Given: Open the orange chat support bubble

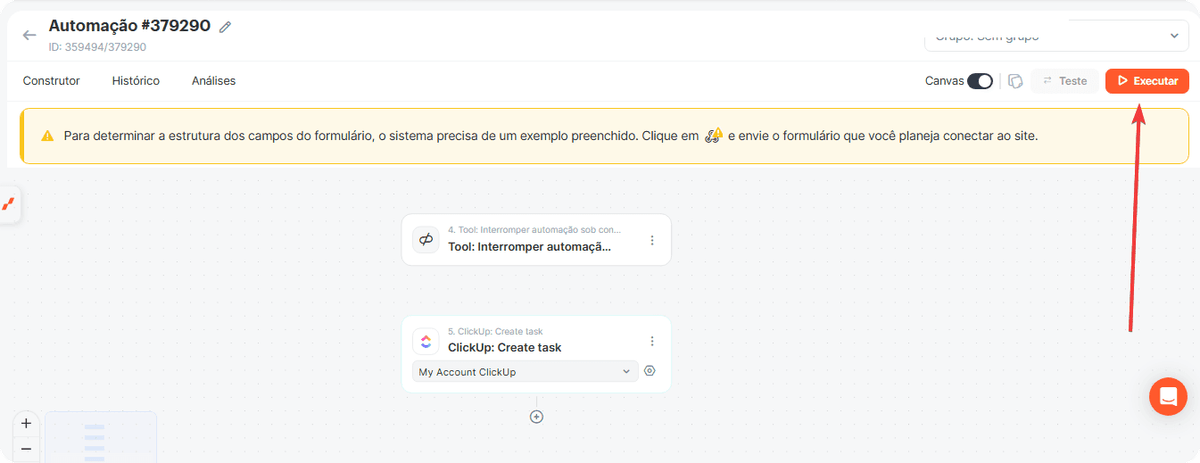Looking at the screenshot, I should pyautogui.click(x=1168, y=396).
